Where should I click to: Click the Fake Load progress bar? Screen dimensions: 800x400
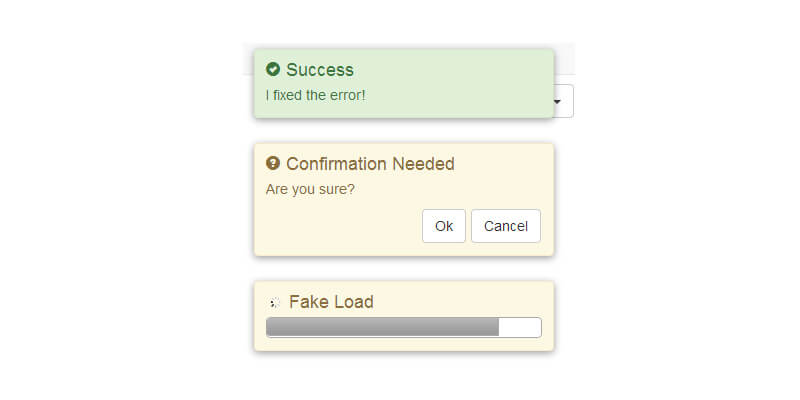[403, 327]
